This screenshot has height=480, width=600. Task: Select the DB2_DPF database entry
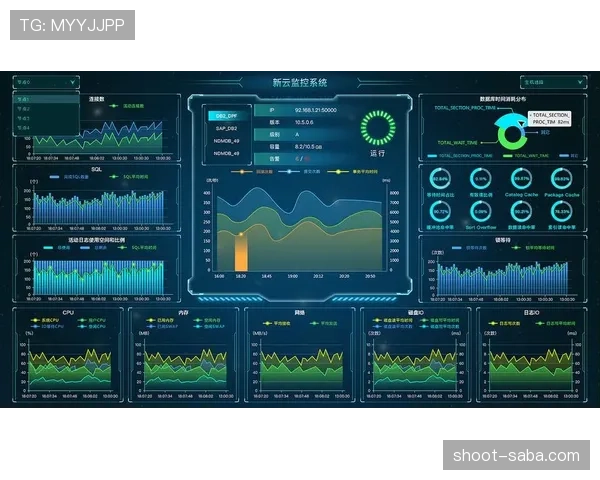tap(227, 116)
